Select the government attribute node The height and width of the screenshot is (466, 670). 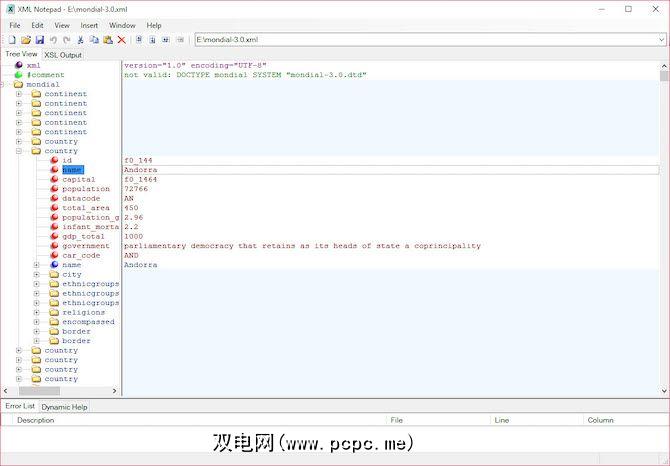click(x=85, y=246)
